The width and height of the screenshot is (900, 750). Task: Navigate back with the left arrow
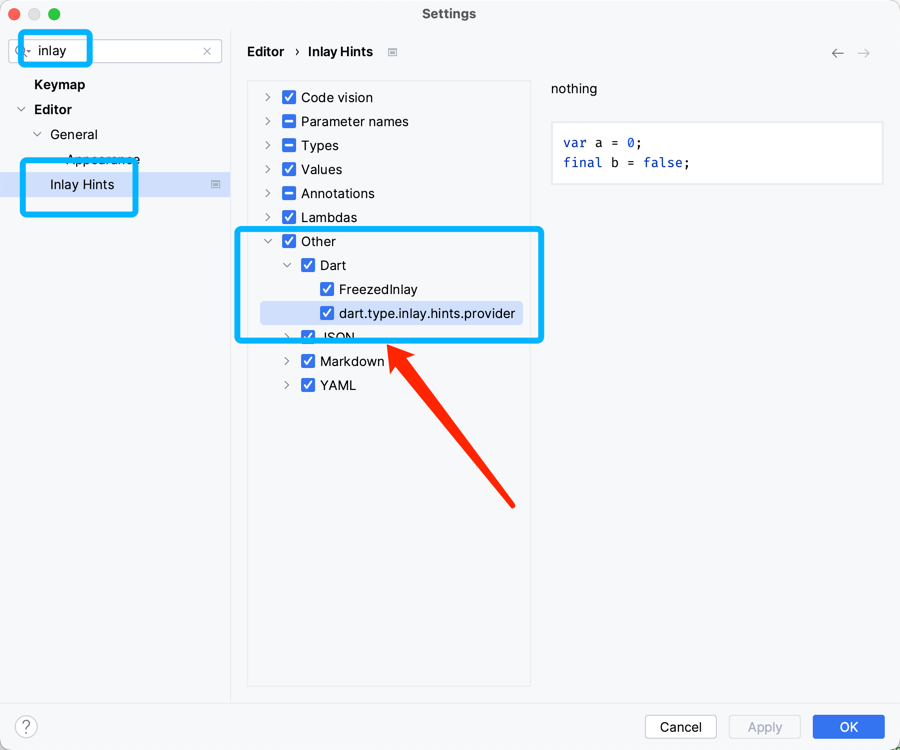(x=837, y=53)
